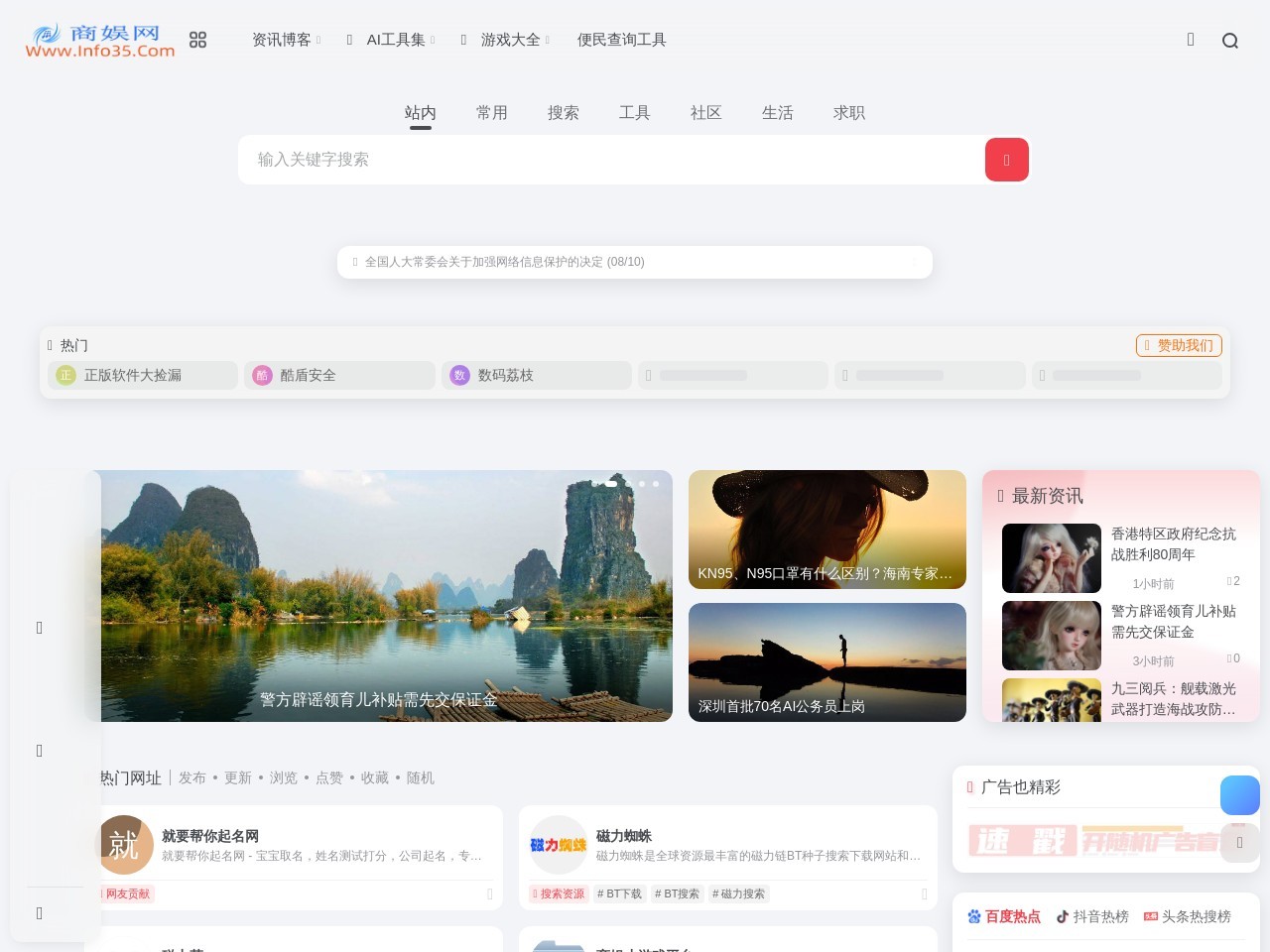Image resolution: width=1270 pixels, height=952 pixels.
Task: Sort hot sites by 收藏
Action: click(x=375, y=778)
